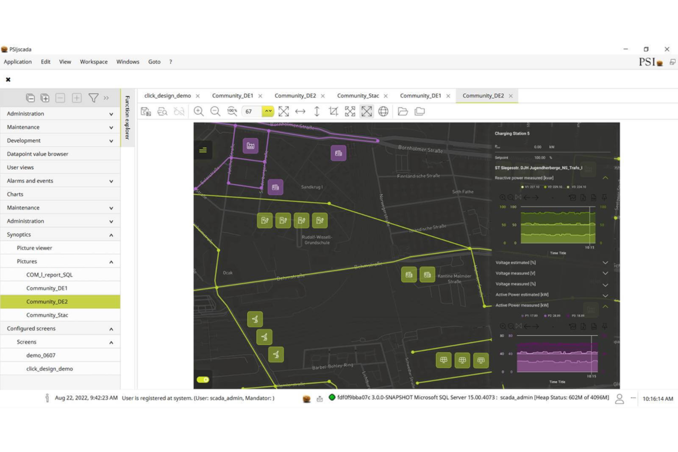678x452 pixels.
Task: Click the green connection status indicator
Action: pyautogui.click(x=332, y=397)
